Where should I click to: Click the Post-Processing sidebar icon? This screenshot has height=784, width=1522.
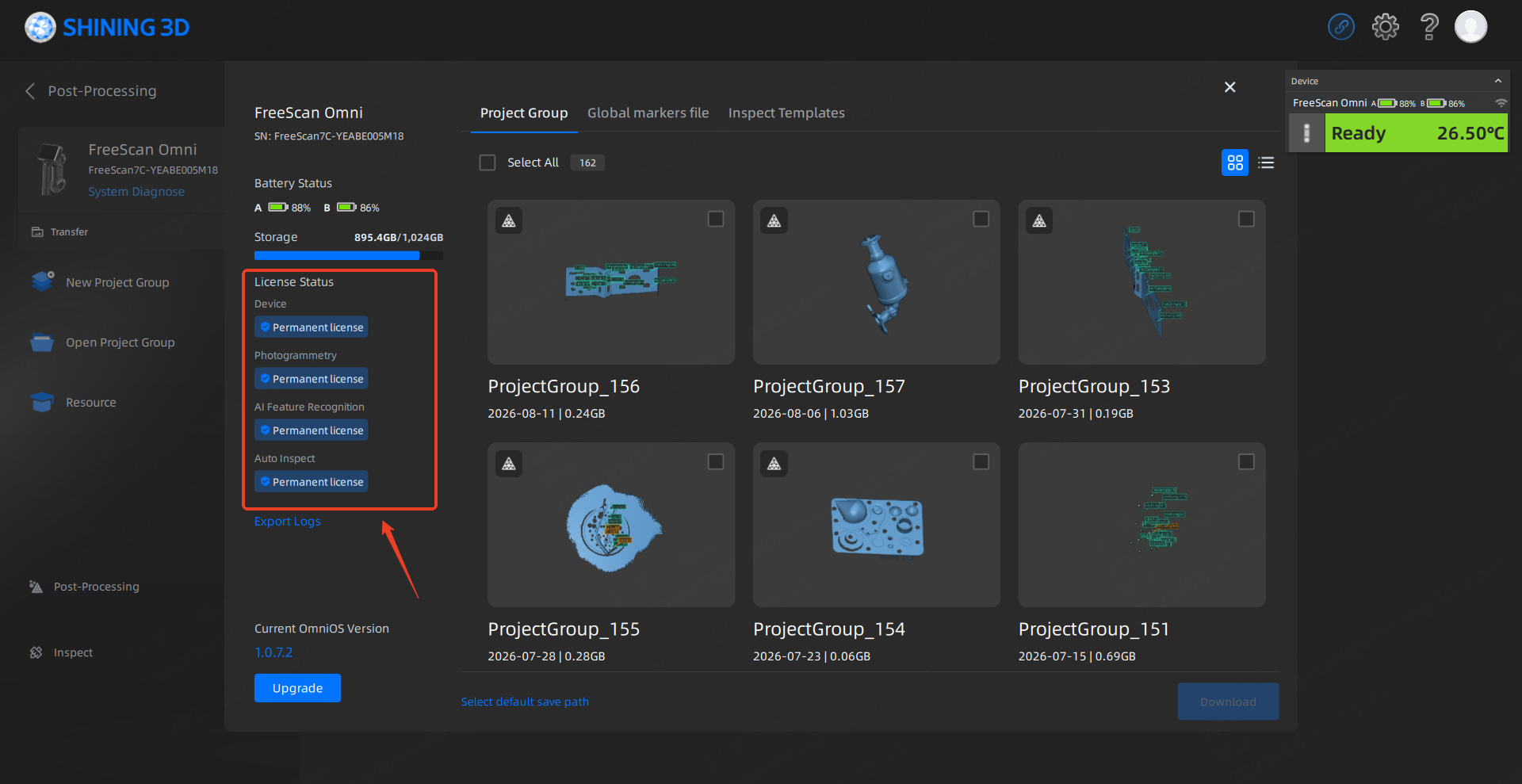point(36,587)
